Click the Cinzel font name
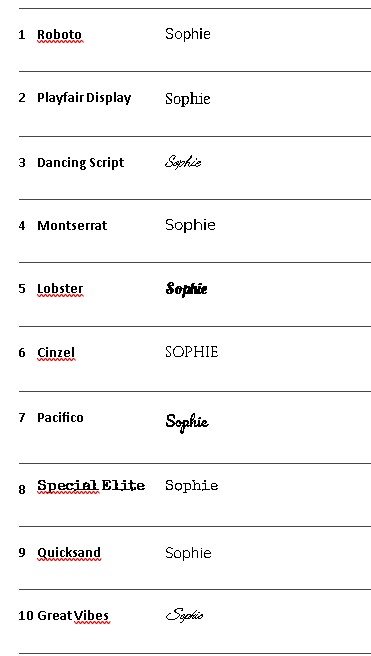 tap(56, 353)
